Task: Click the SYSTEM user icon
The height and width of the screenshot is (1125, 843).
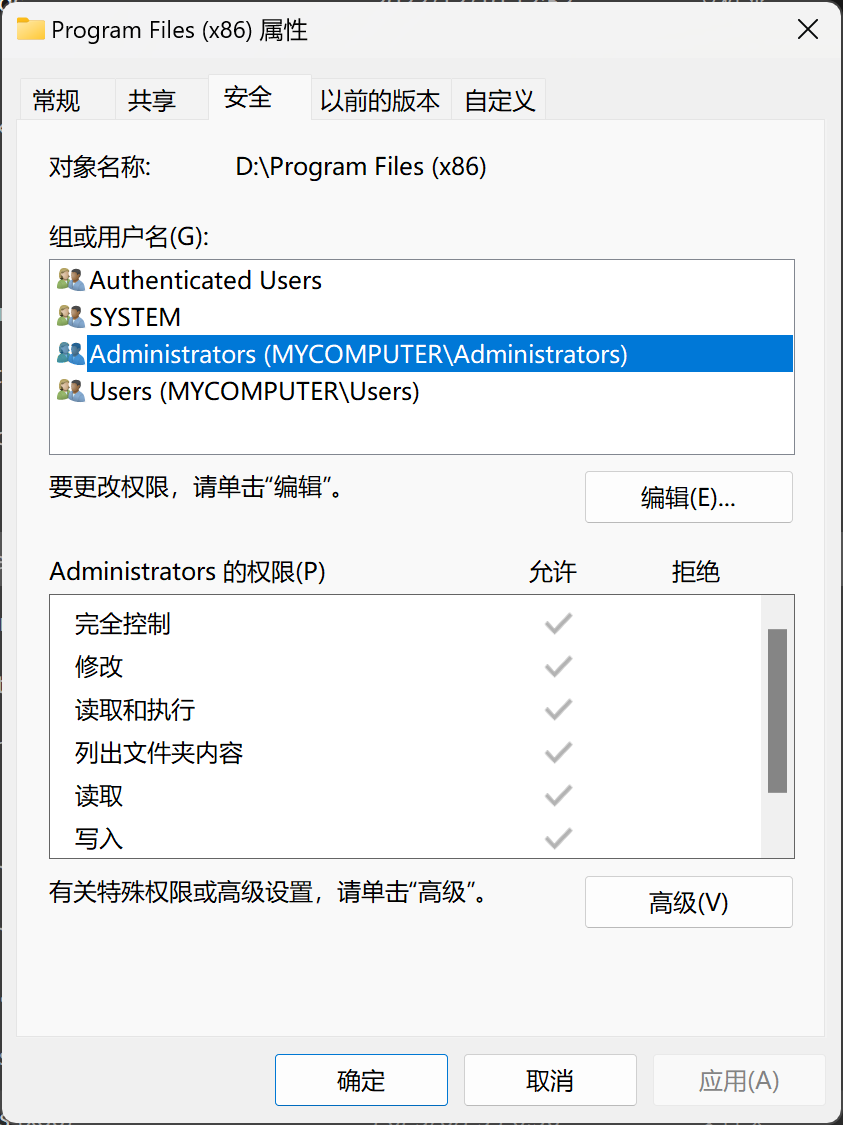Action: coord(69,317)
